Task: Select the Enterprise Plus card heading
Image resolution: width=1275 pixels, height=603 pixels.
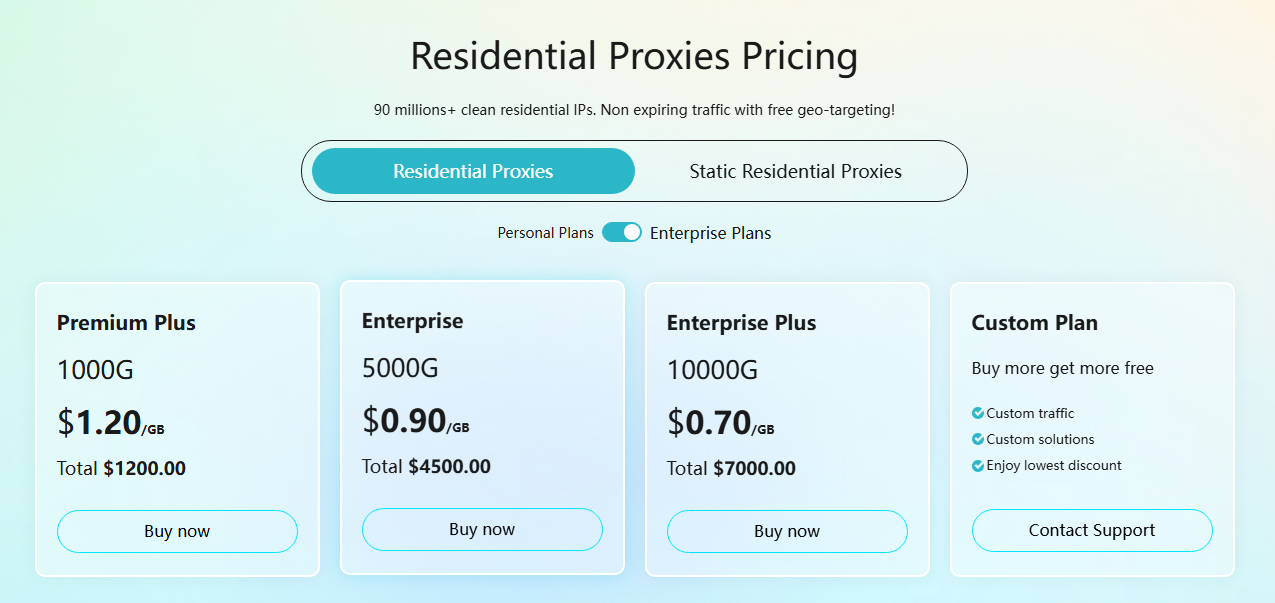Action: (741, 322)
